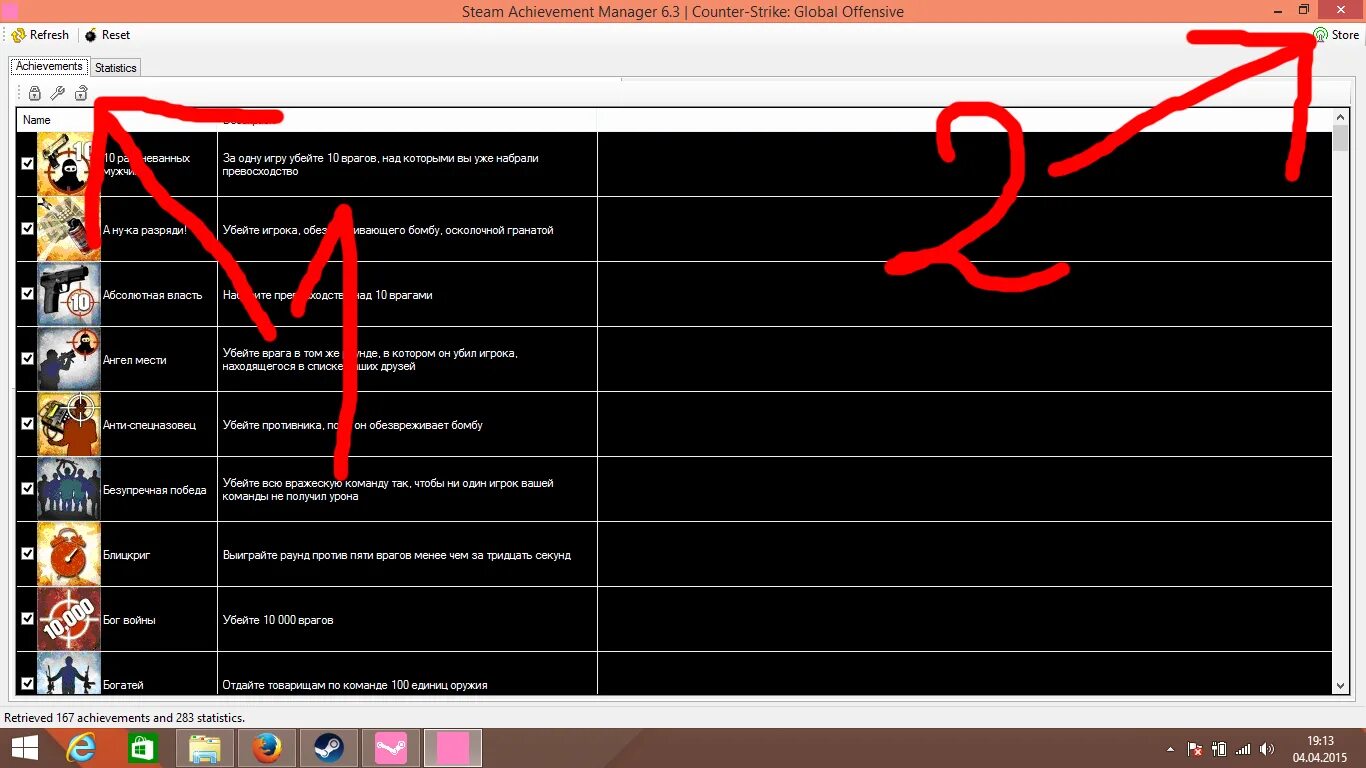
Task: Click the pistol icon for Абсолютная власть
Action: (69, 294)
